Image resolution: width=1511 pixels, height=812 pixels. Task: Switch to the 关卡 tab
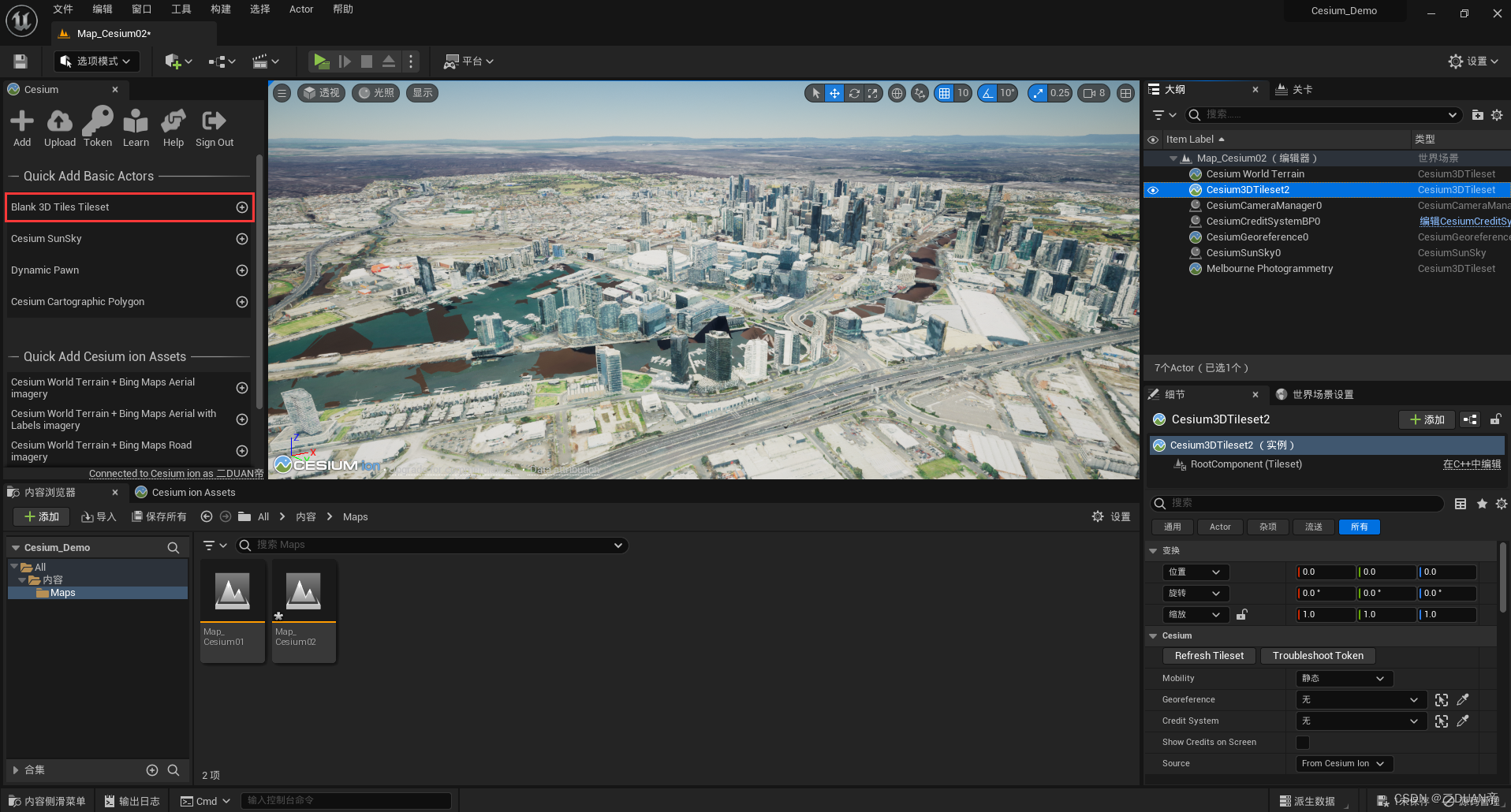(1294, 90)
